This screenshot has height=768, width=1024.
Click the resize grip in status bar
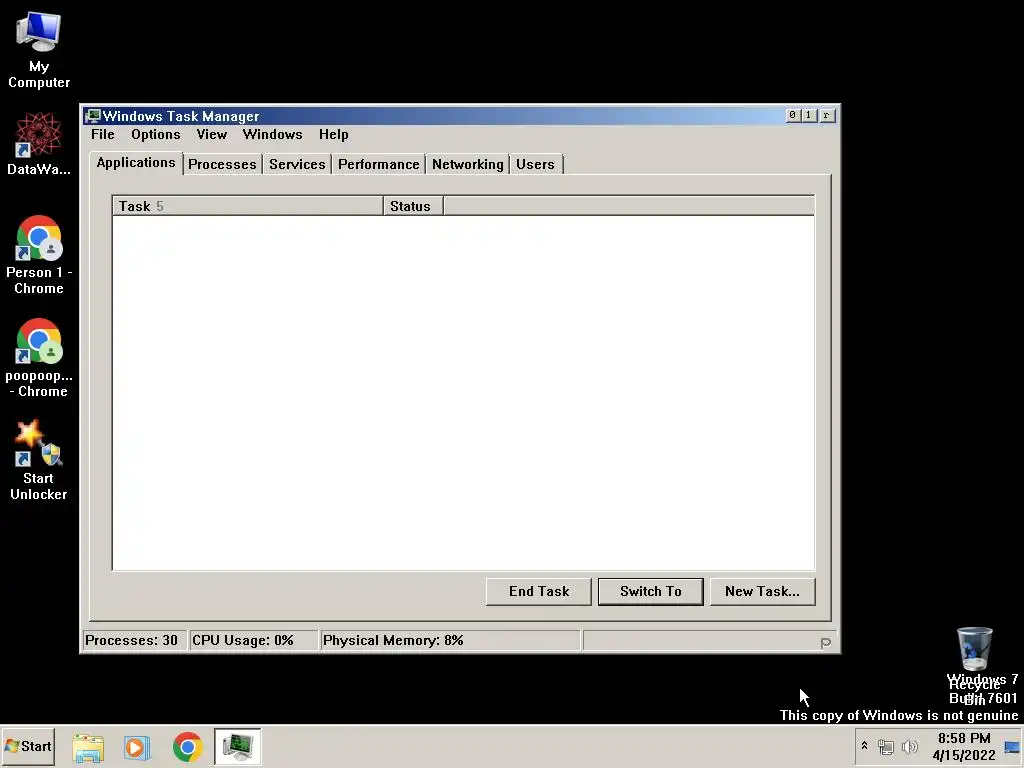(825, 643)
